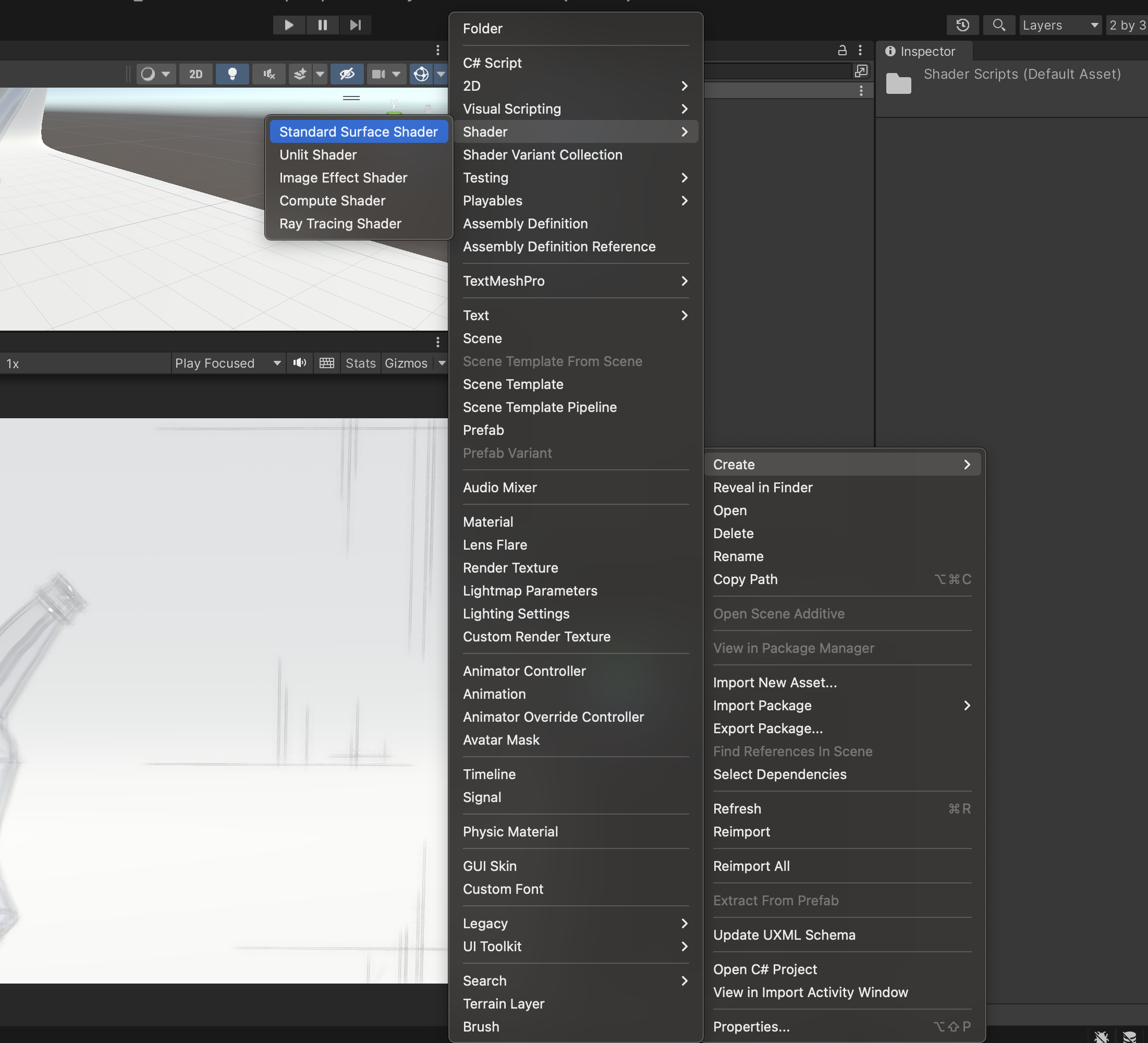Click the Step frame button
The width and height of the screenshot is (1148, 1043).
coord(356,25)
